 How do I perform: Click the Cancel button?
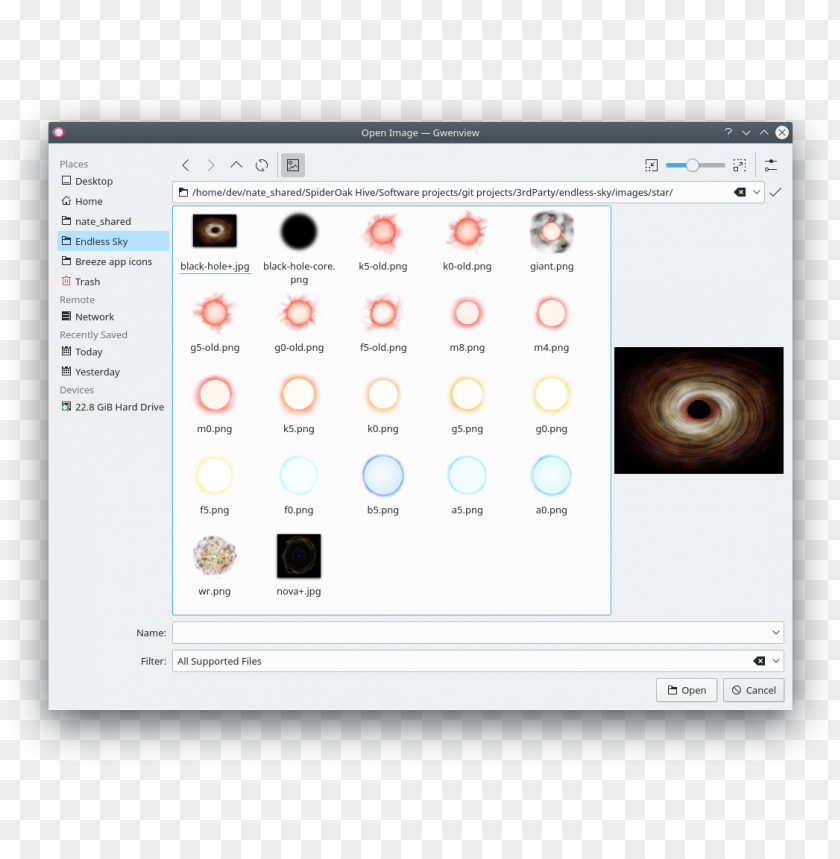753,690
